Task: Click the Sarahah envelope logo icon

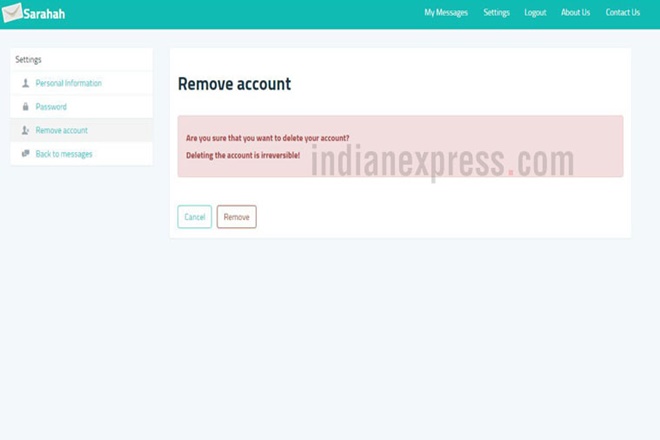Action: click(12, 13)
